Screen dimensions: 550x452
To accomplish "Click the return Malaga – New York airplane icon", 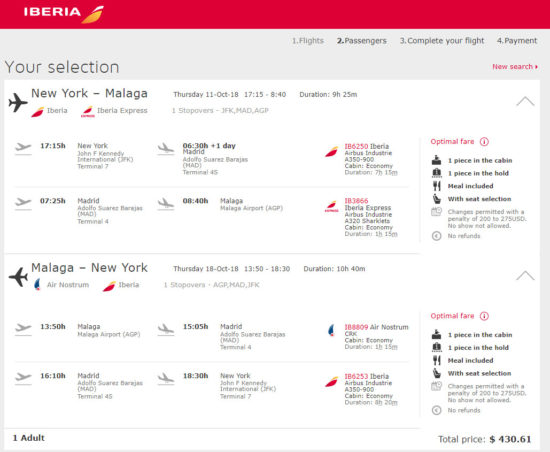I will pyautogui.click(x=18, y=277).
